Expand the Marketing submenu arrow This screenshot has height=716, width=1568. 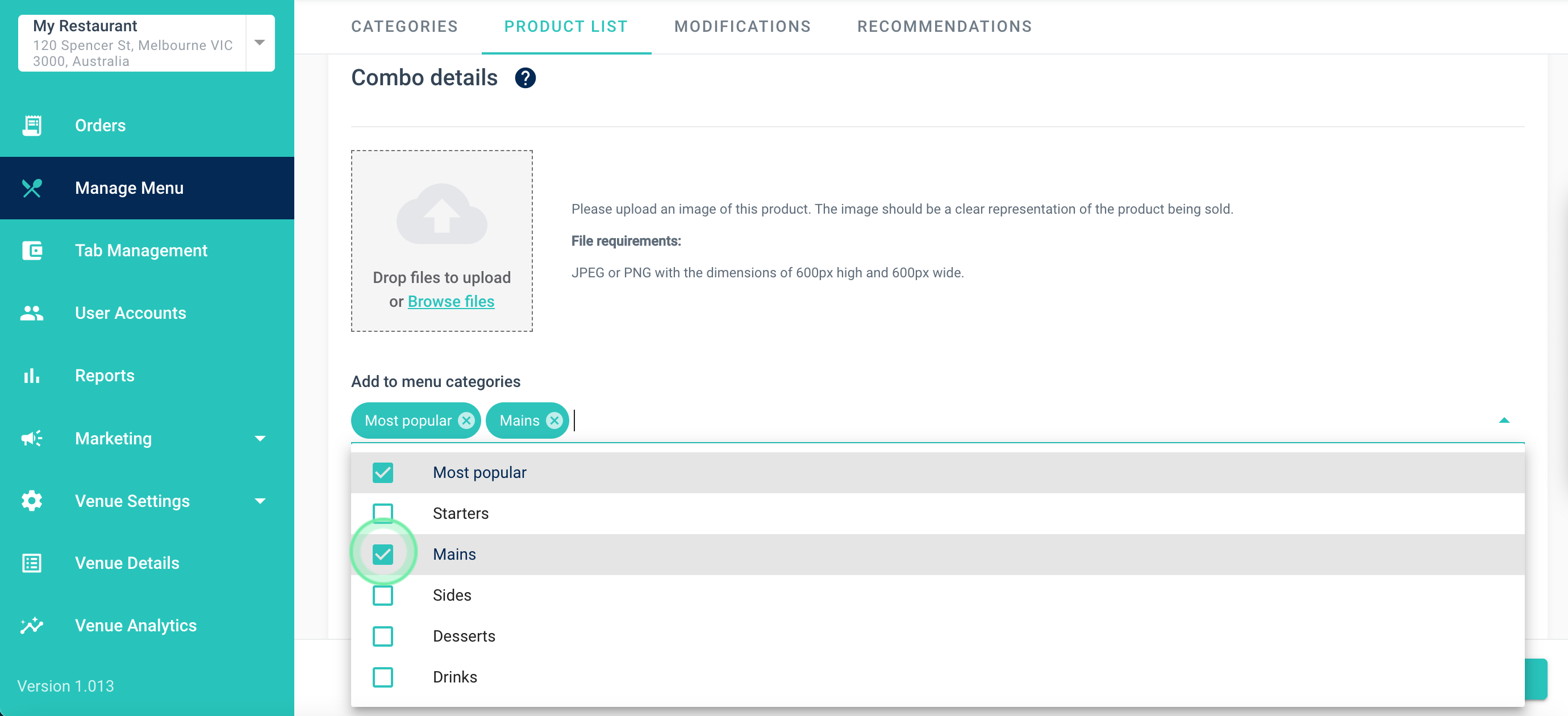(260, 438)
